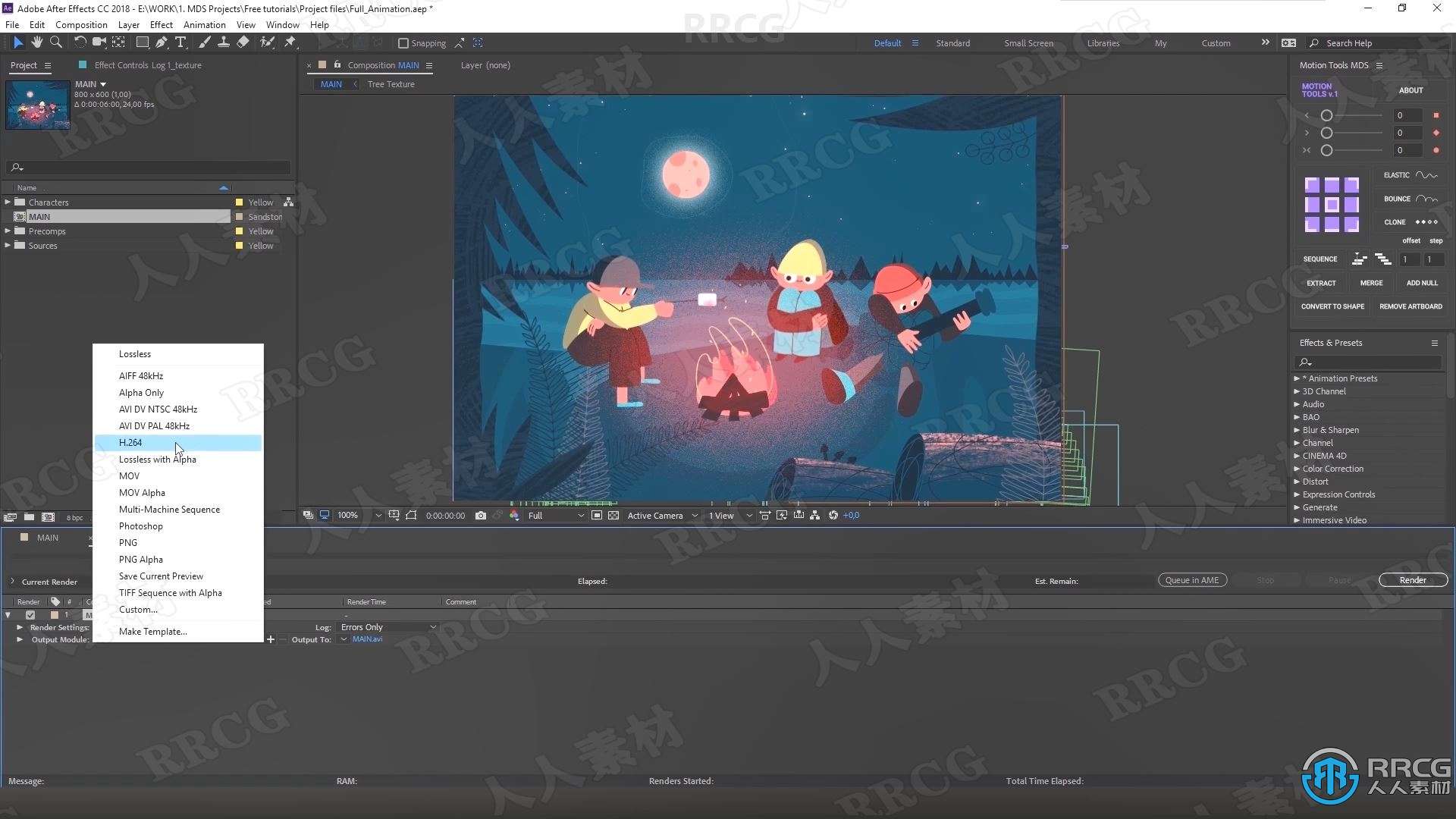Choose PNG Alpha from the menu
The image size is (1456, 819).
pos(178,560)
